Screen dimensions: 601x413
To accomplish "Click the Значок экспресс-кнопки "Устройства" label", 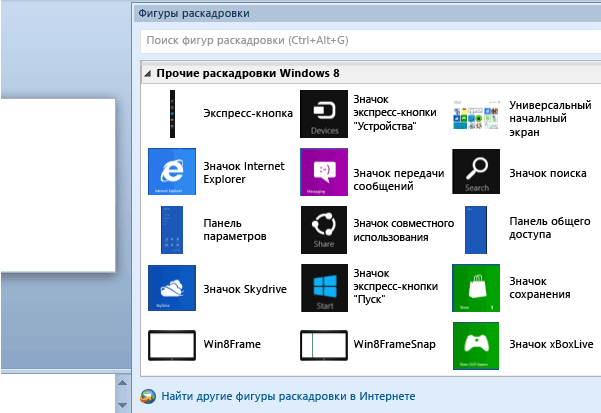I will point(395,113).
